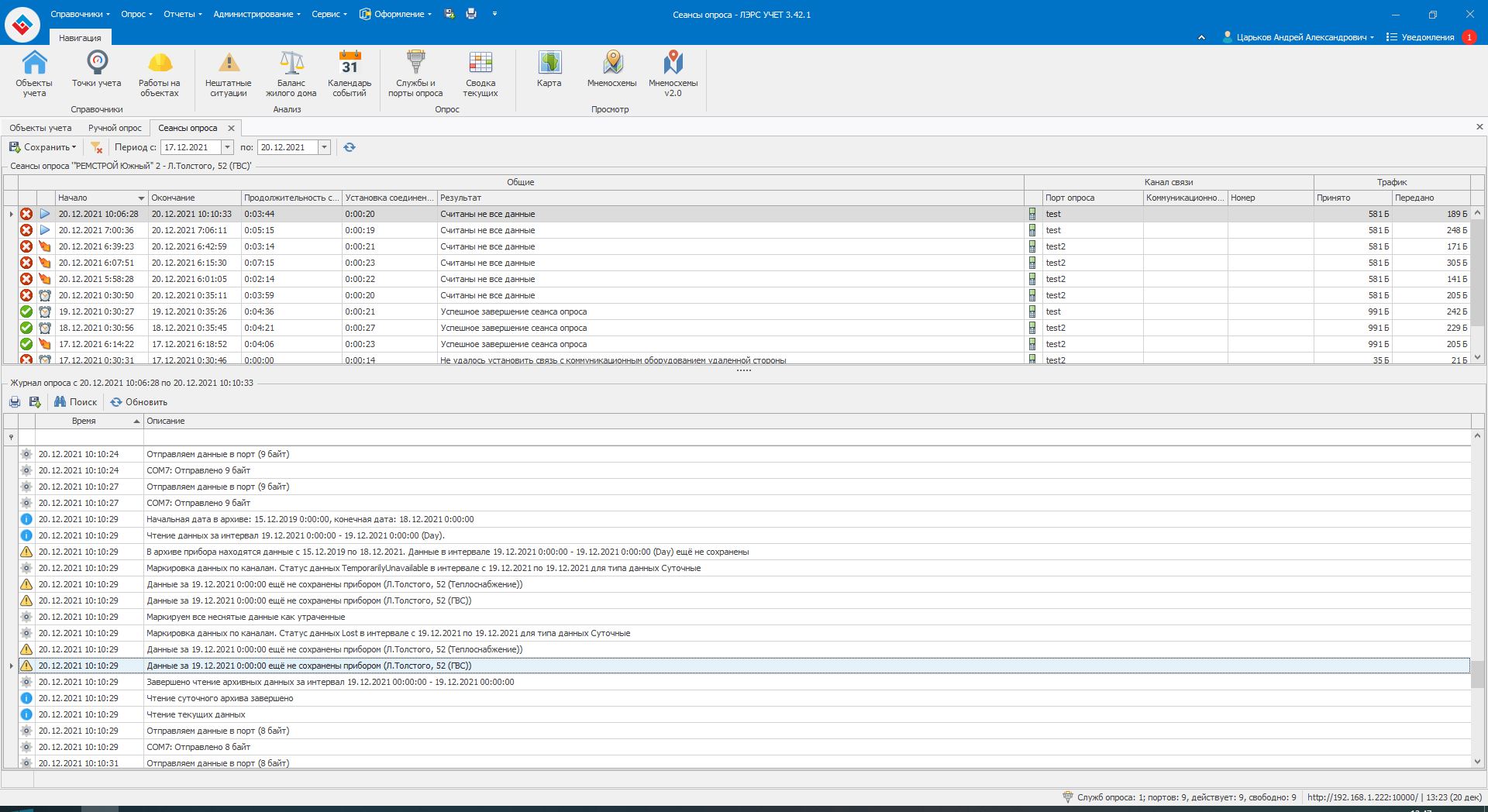Image resolution: width=1488 pixels, height=812 pixels.
Task: Click the splitter dots between sessions and journal
Action: tap(744, 370)
